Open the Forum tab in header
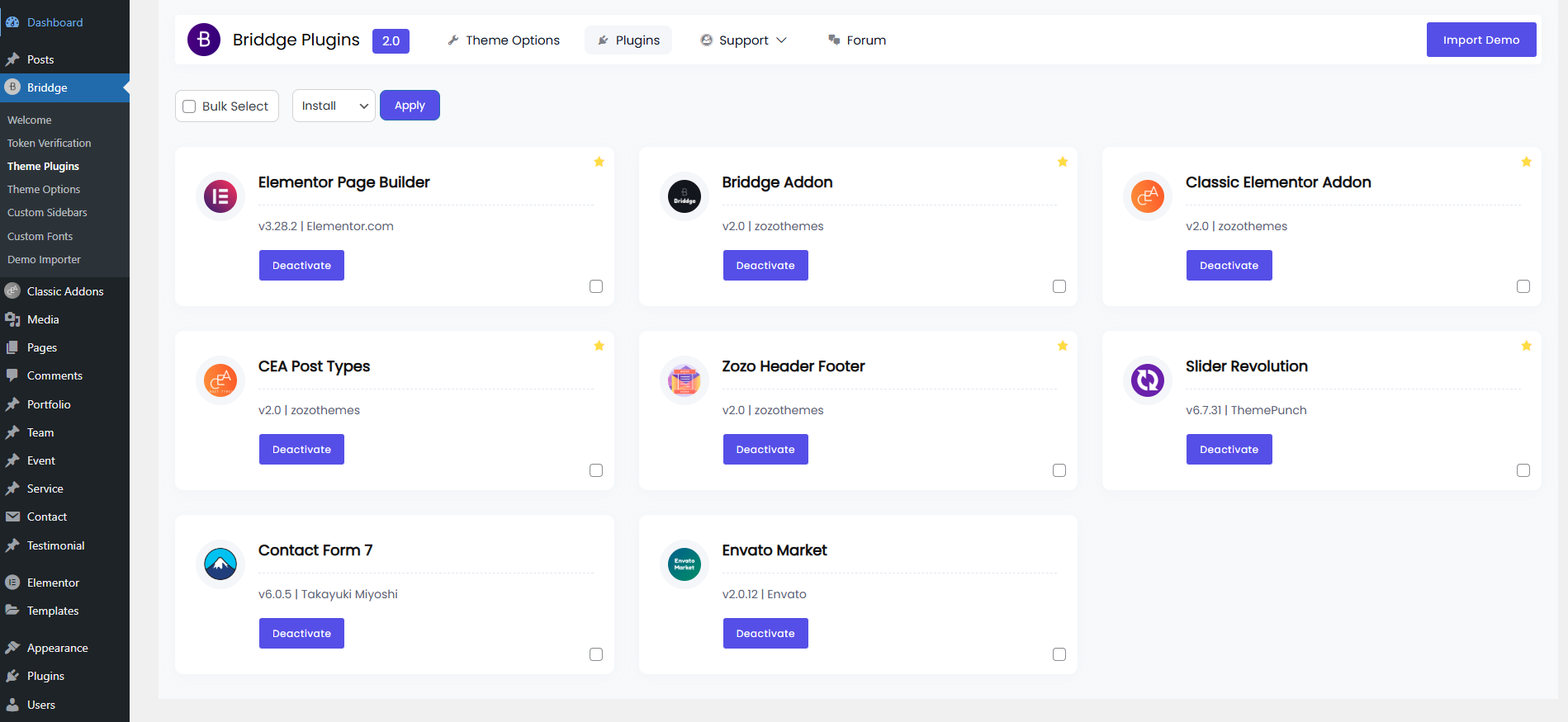The height and width of the screenshot is (722, 1568). tap(857, 40)
